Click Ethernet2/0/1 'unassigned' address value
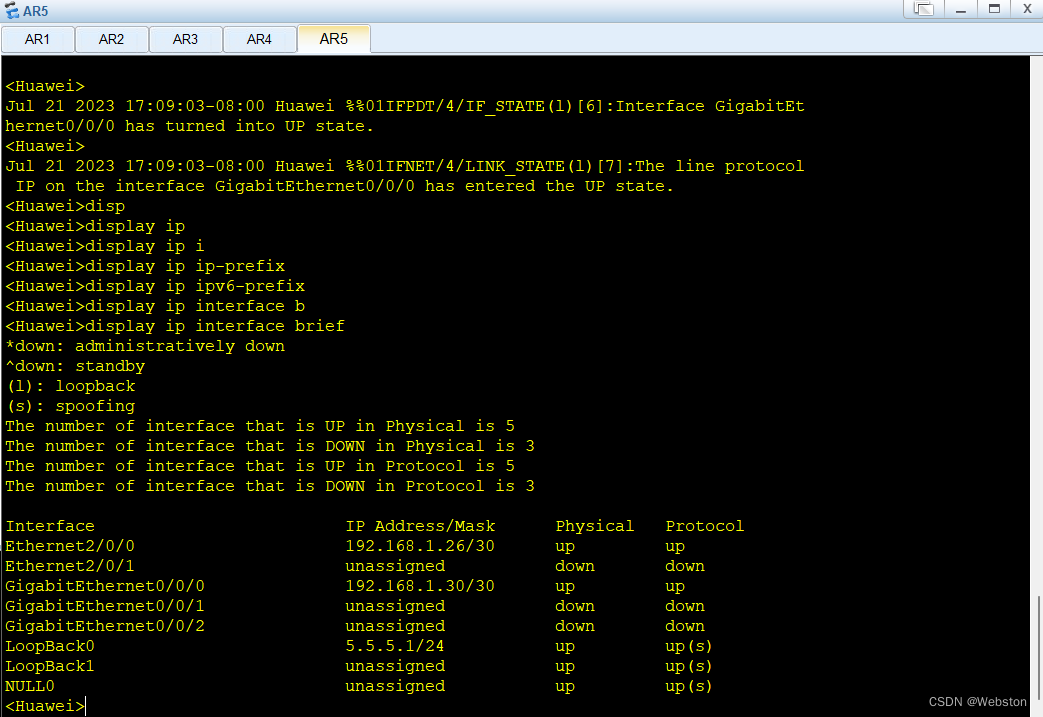 point(395,566)
